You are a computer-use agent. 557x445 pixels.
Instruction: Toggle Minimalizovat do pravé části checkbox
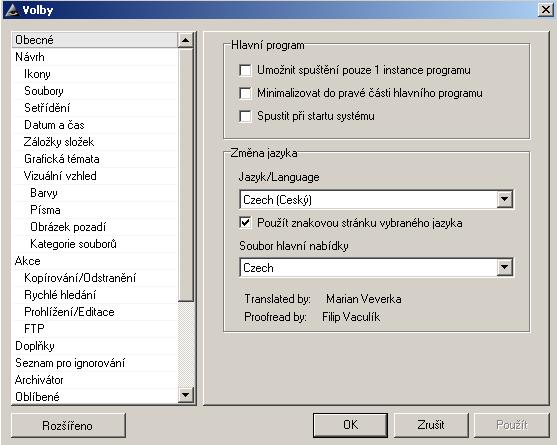pyautogui.click(x=245, y=93)
